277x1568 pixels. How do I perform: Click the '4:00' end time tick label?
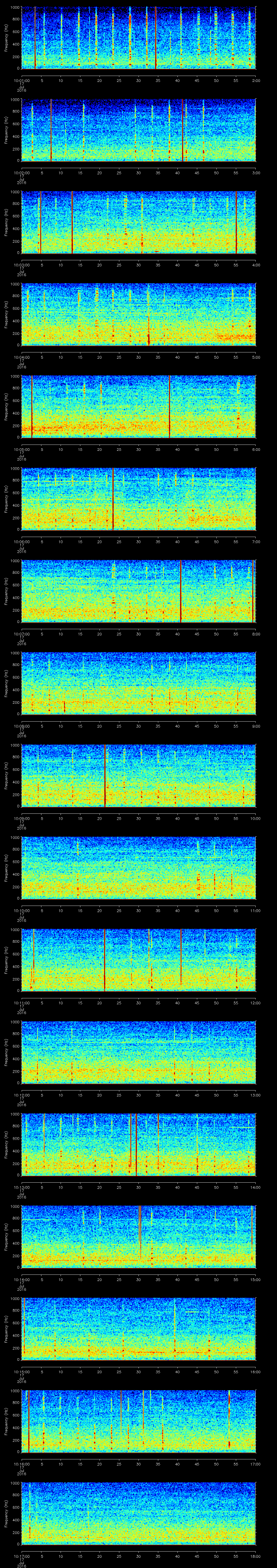(x=256, y=265)
